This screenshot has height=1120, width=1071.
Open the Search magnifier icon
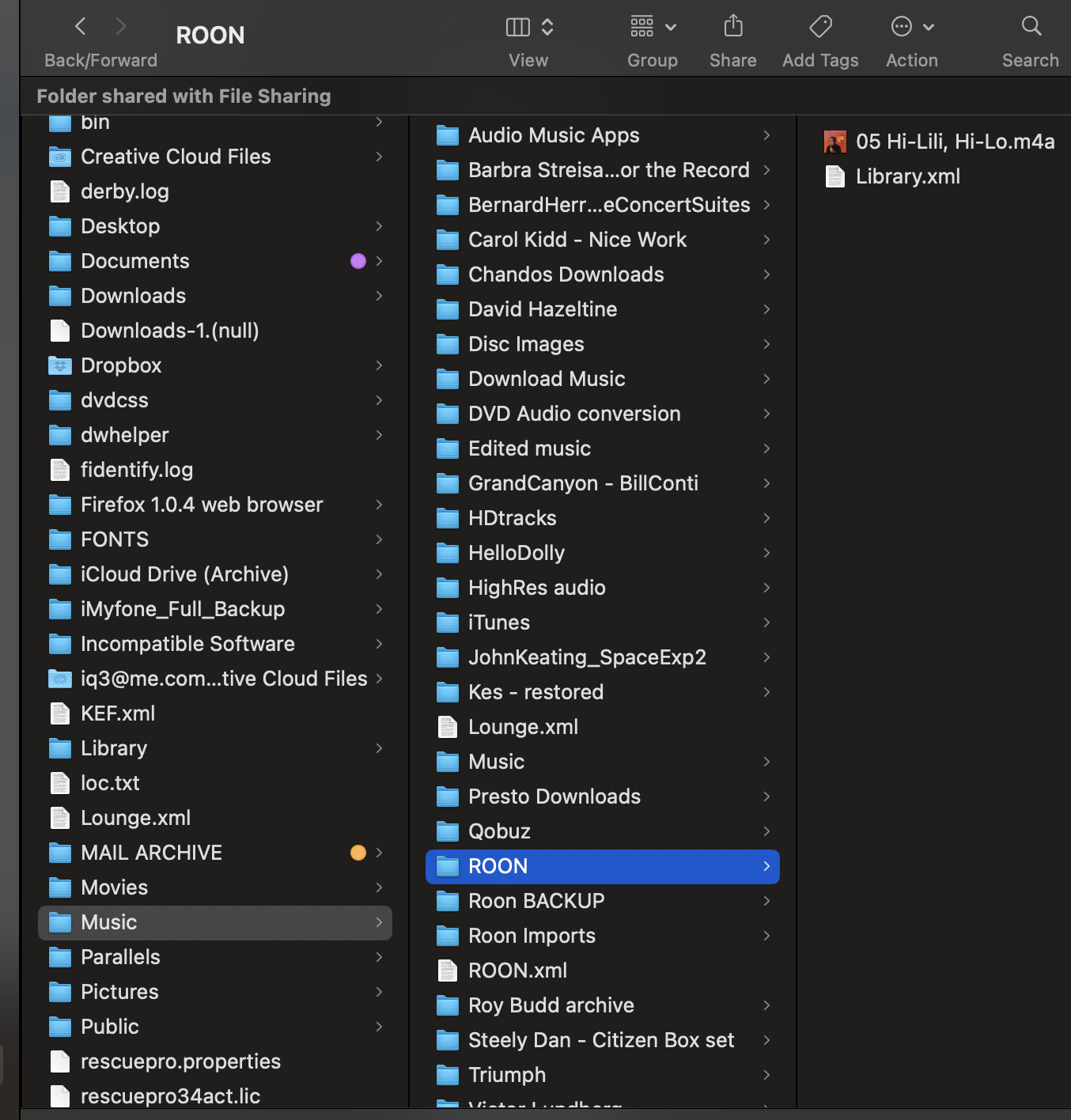[x=1031, y=27]
